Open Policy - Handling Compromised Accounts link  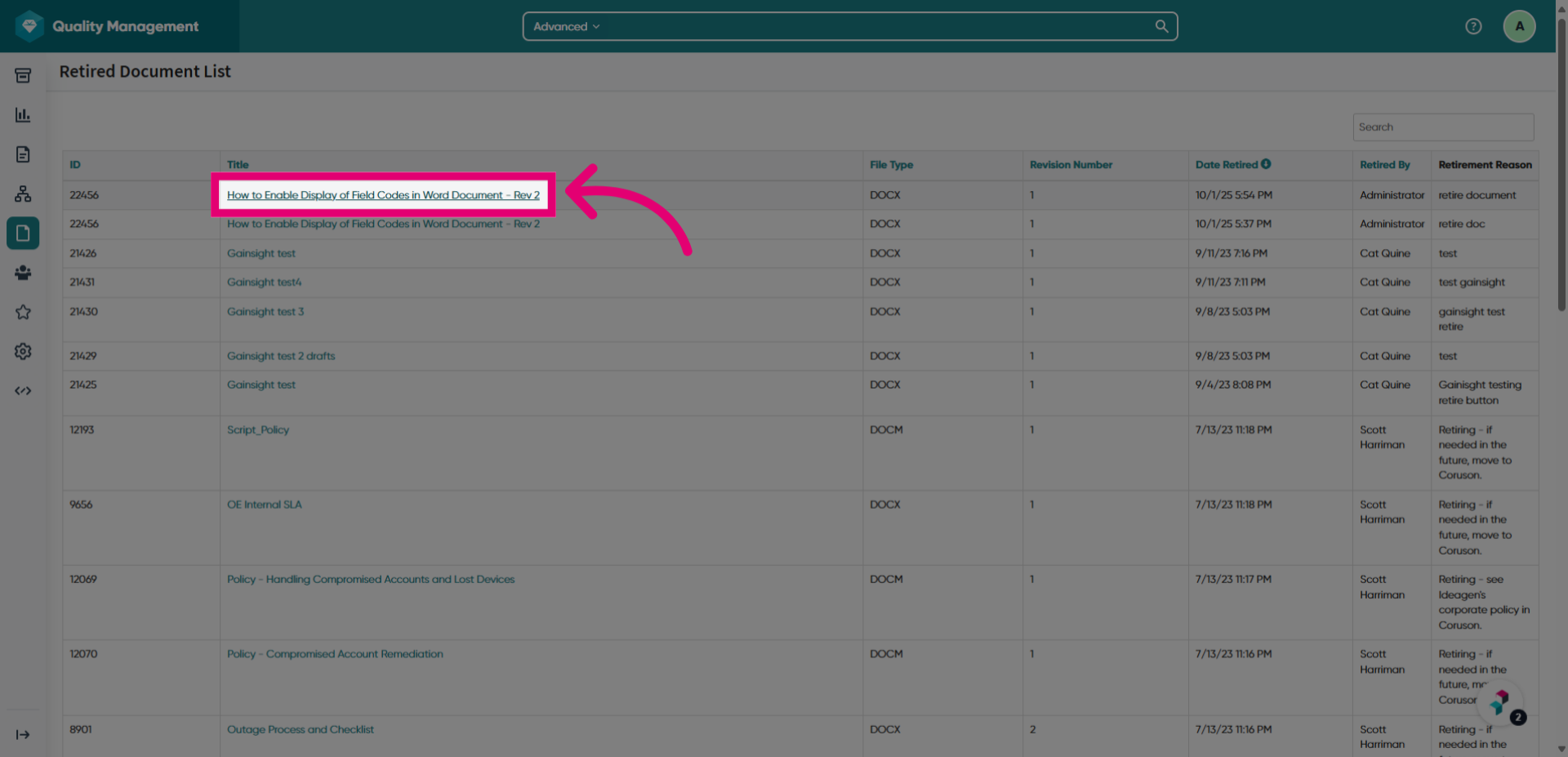tap(371, 579)
